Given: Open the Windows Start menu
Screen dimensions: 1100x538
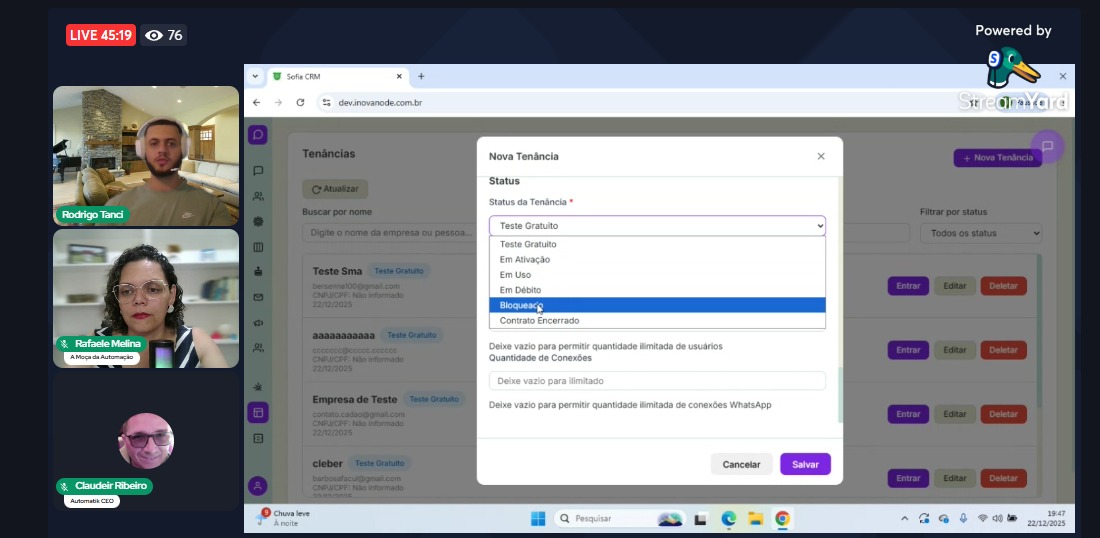Looking at the screenshot, I should 538,518.
